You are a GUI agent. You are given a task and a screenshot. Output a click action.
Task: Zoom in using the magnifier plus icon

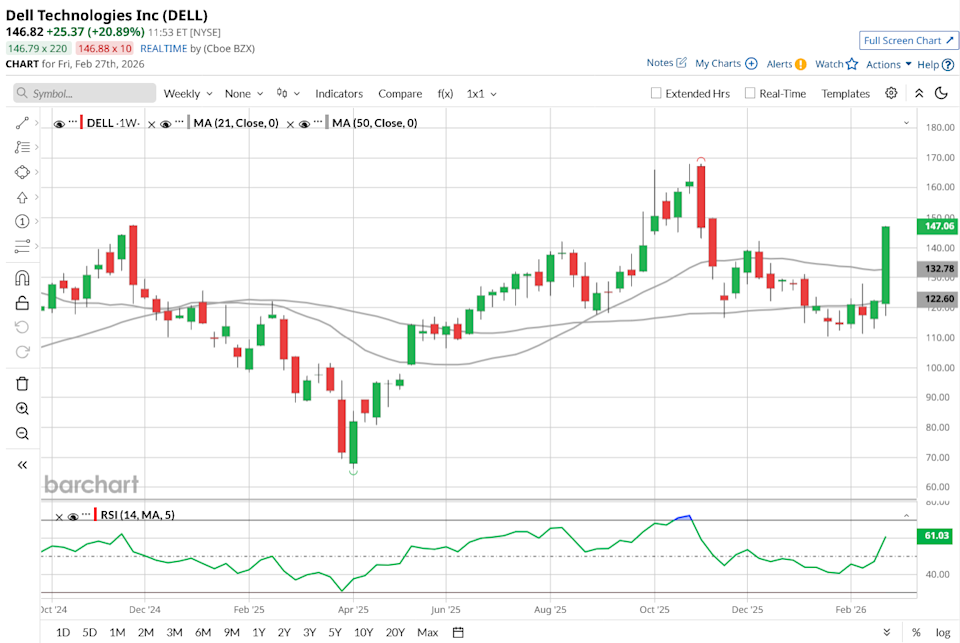click(x=22, y=409)
